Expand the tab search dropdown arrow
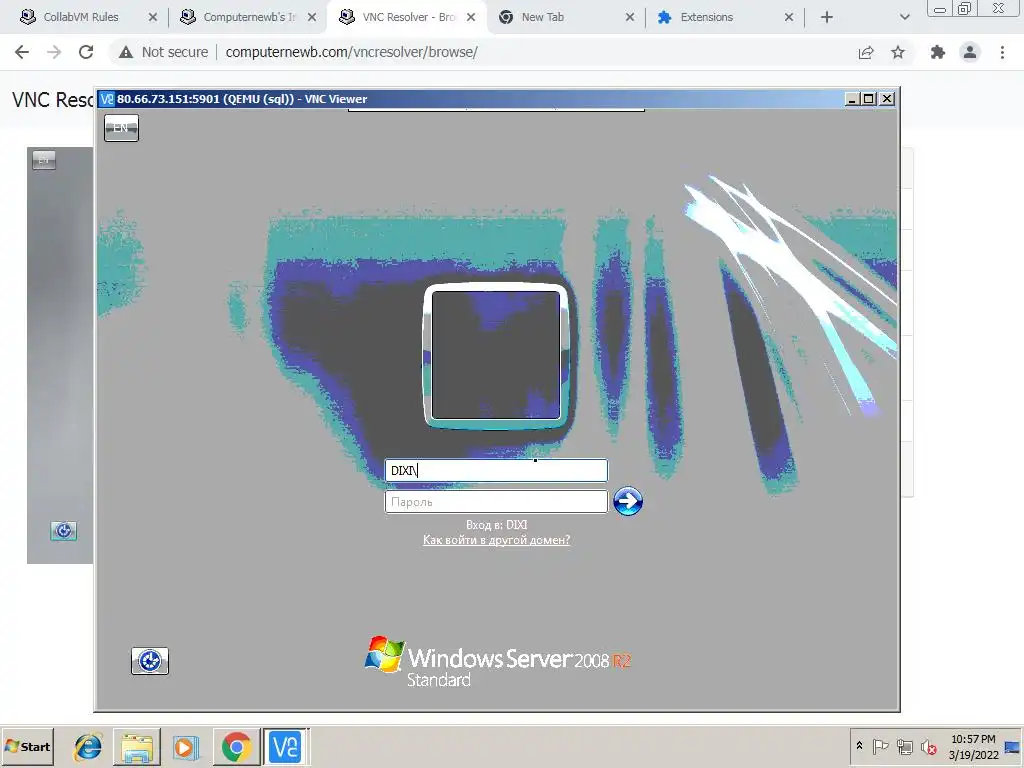The width and height of the screenshot is (1024, 768). pyautogui.click(x=904, y=18)
